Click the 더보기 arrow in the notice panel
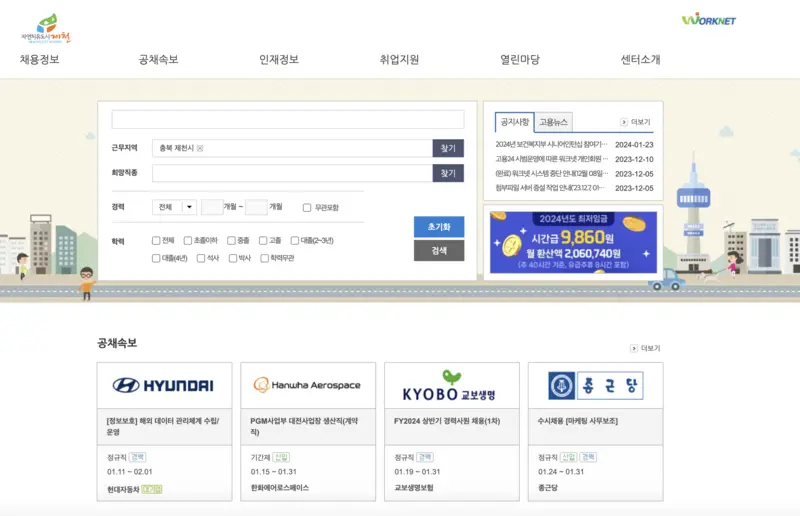The width and height of the screenshot is (800, 516). coord(623,122)
